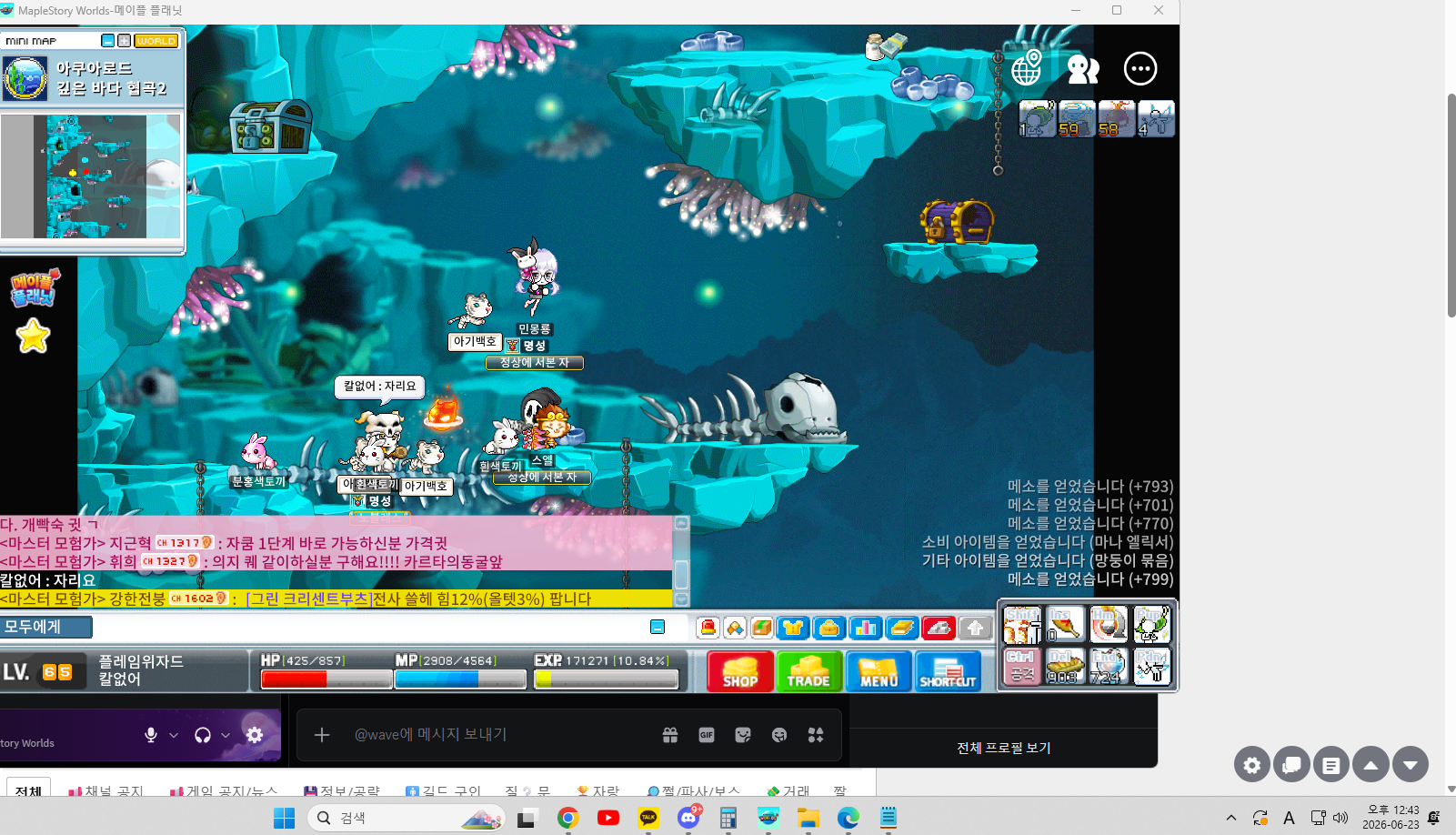Open Chrome from the taskbar
1456x835 pixels.
pos(568,818)
